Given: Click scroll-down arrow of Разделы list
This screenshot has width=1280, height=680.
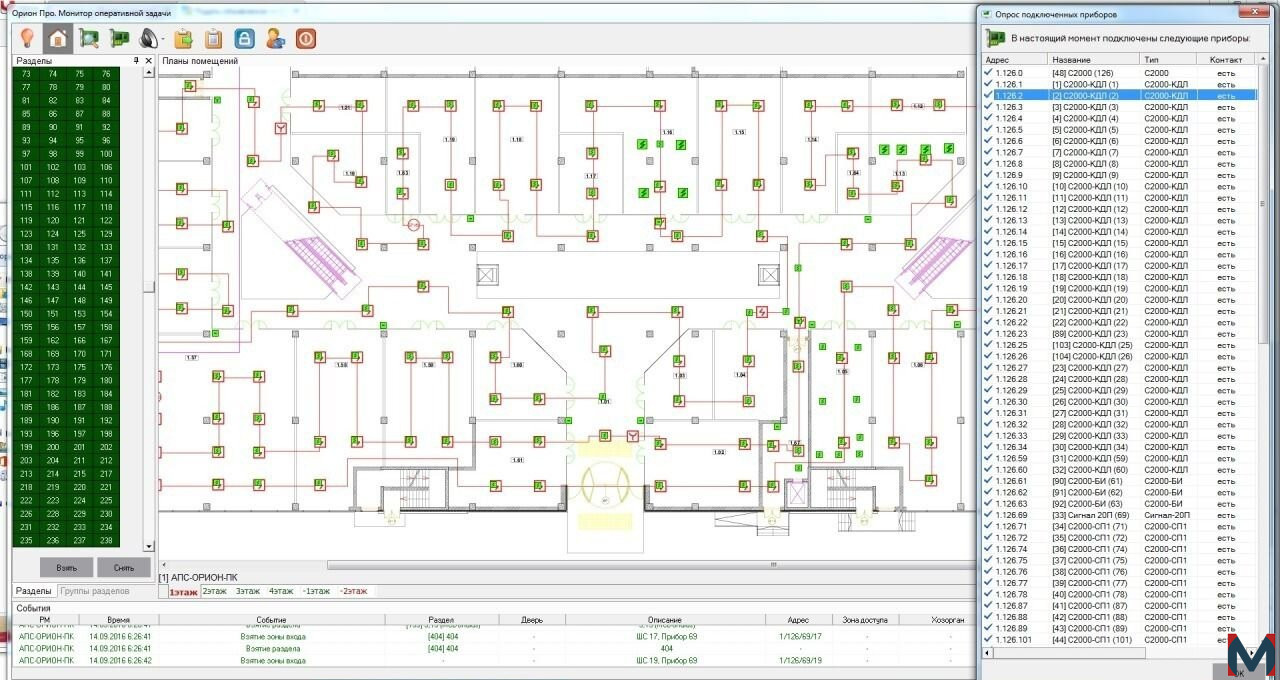Looking at the screenshot, I should click(149, 546).
